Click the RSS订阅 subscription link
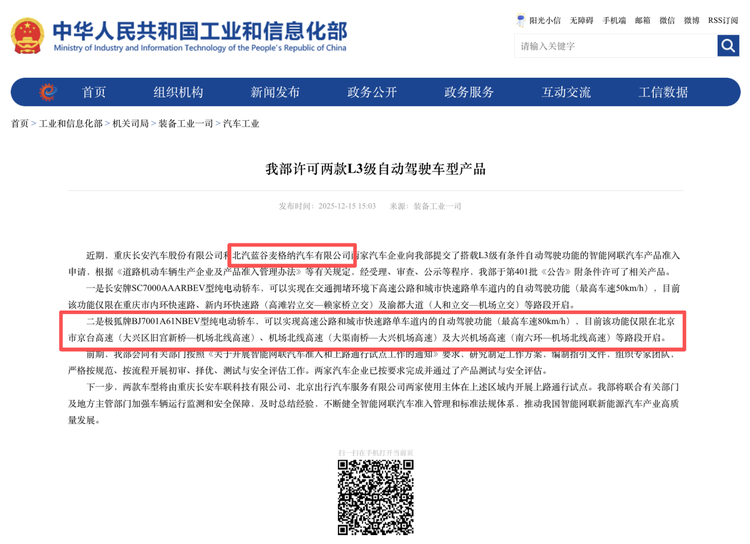This screenshot has width=750, height=544. point(722,20)
